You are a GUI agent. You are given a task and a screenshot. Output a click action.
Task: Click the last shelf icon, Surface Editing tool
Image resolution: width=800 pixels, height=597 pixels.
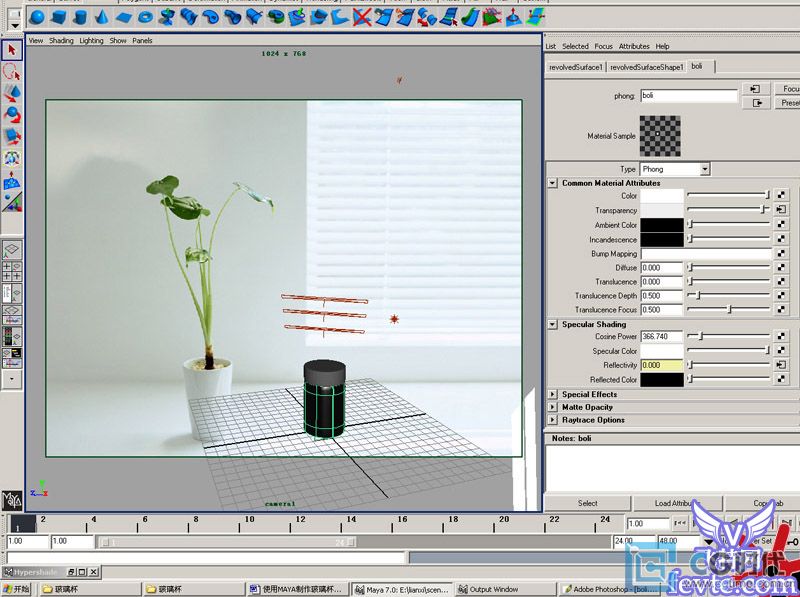tap(536, 18)
